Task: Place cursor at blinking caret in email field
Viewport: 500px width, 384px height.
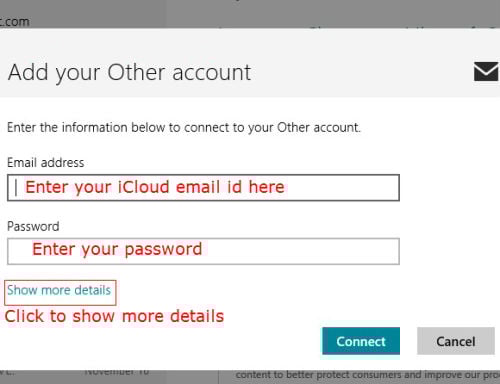Action: point(16,187)
